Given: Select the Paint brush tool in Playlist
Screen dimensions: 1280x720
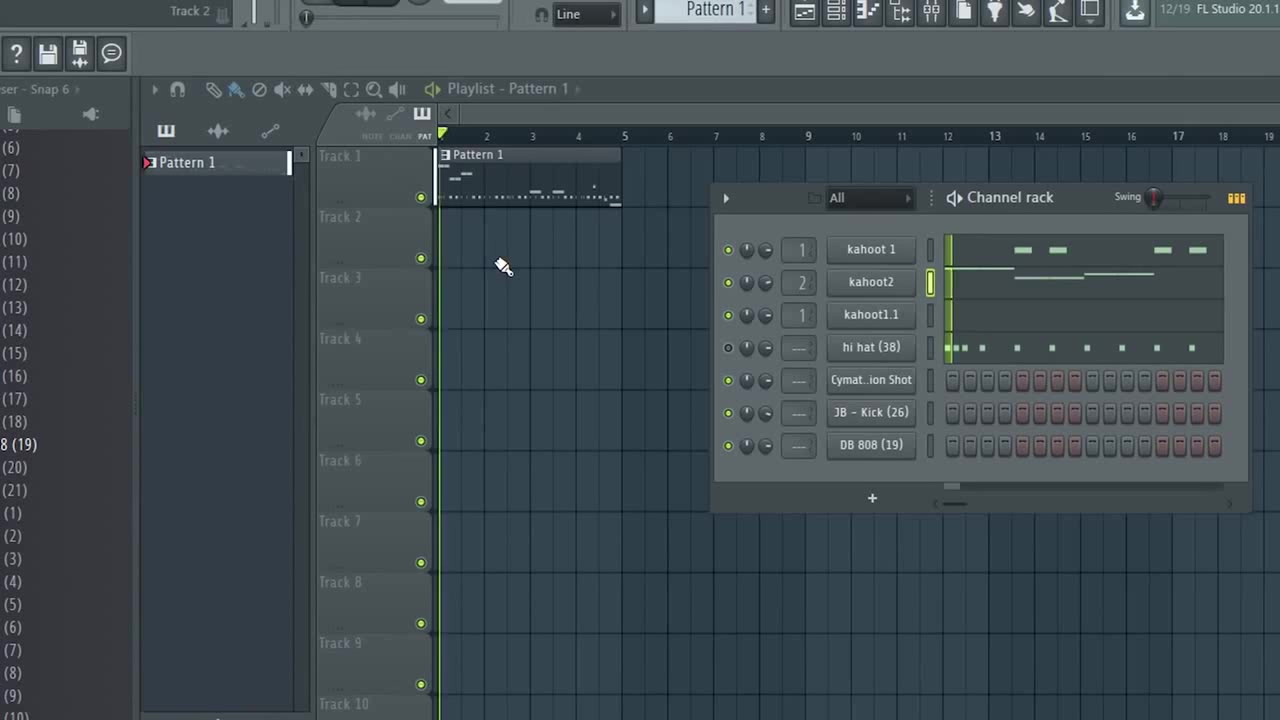Looking at the screenshot, I should 236,89.
